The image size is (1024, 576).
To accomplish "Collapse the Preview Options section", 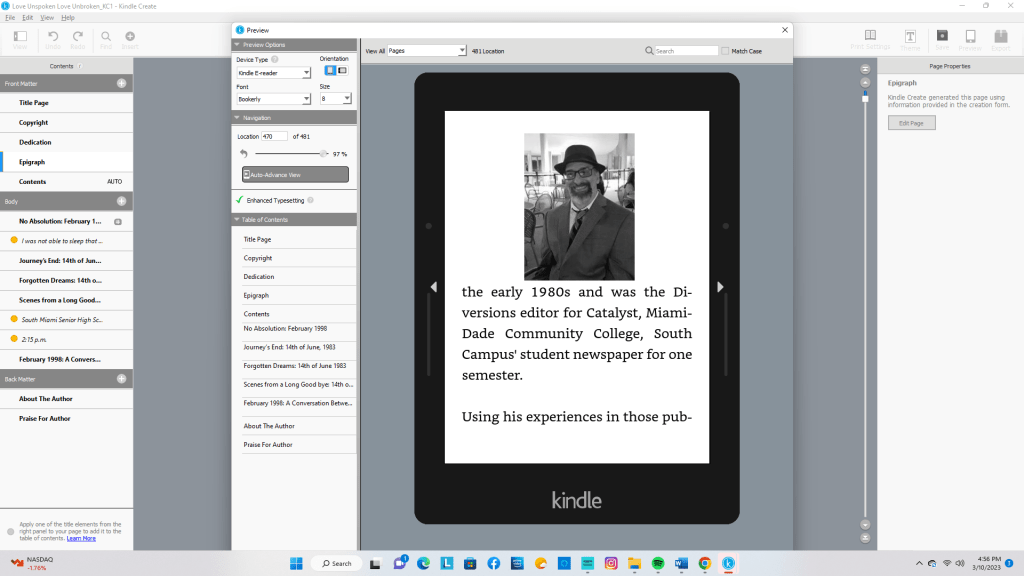I will click(x=237, y=44).
